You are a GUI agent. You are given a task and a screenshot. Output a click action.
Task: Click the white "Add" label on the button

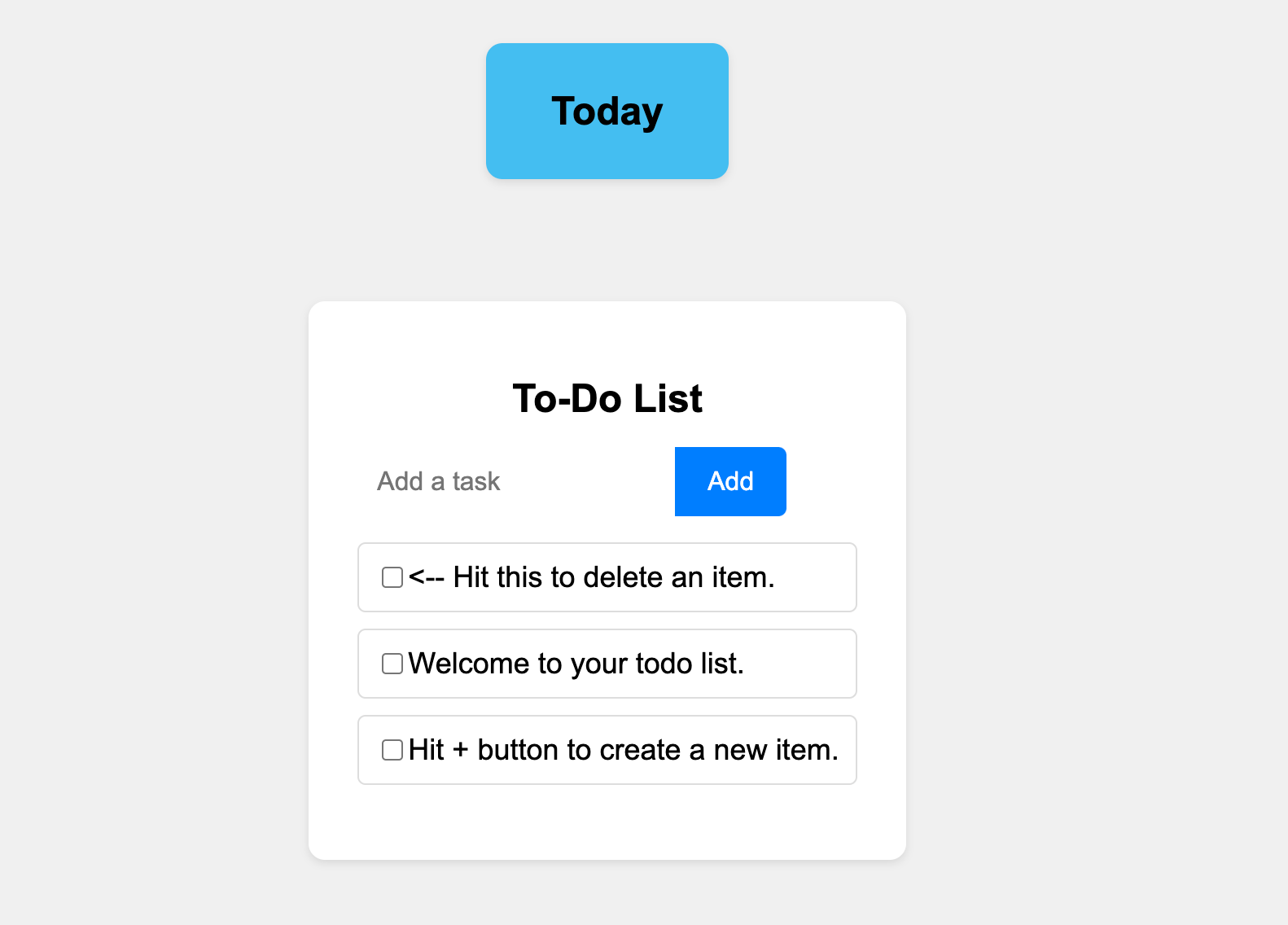[730, 481]
